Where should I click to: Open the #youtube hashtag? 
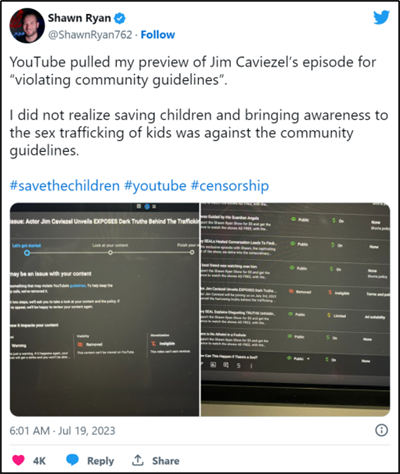point(155,186)
